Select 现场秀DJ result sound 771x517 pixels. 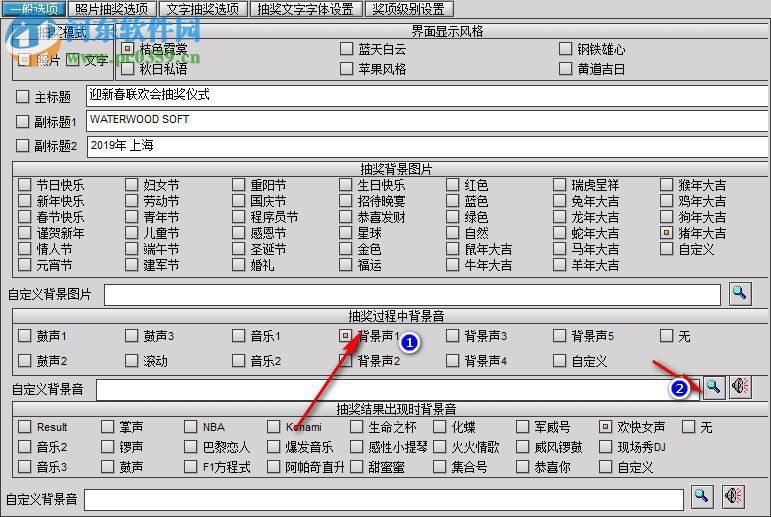606,447
